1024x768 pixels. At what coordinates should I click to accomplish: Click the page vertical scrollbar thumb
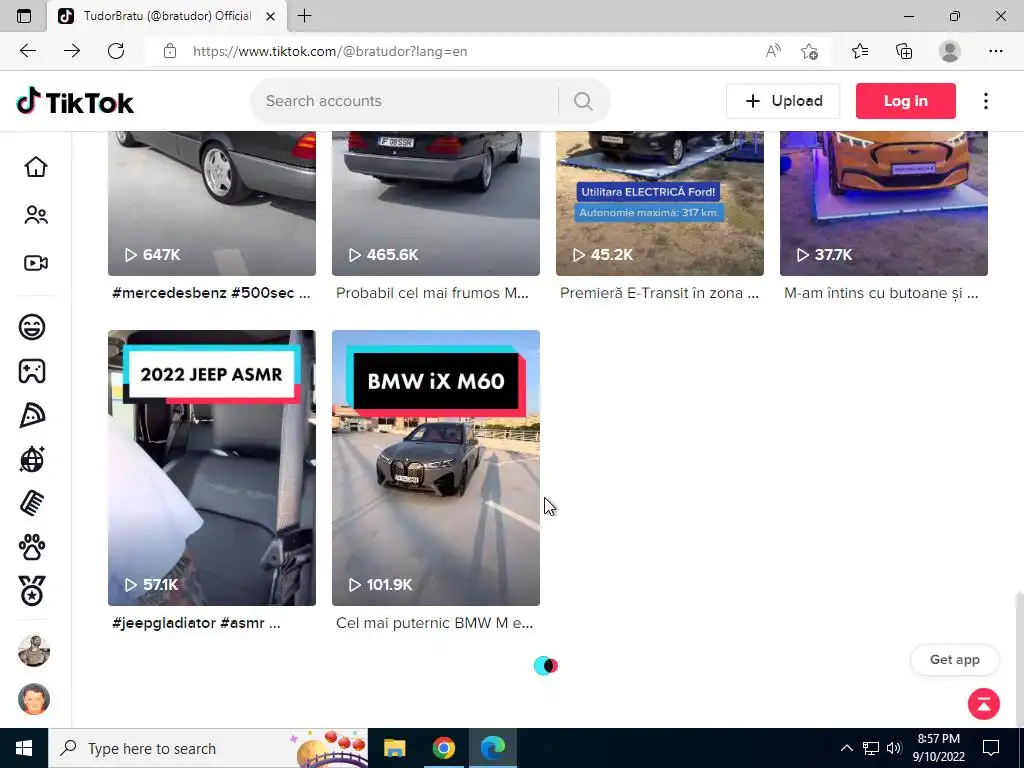coord(1019,658)
